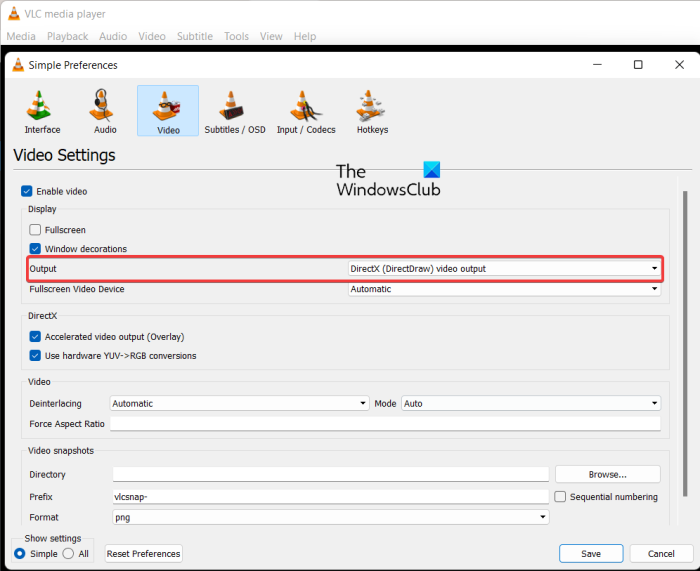
Task: Open the Tools menu
Action: point(236,36)
